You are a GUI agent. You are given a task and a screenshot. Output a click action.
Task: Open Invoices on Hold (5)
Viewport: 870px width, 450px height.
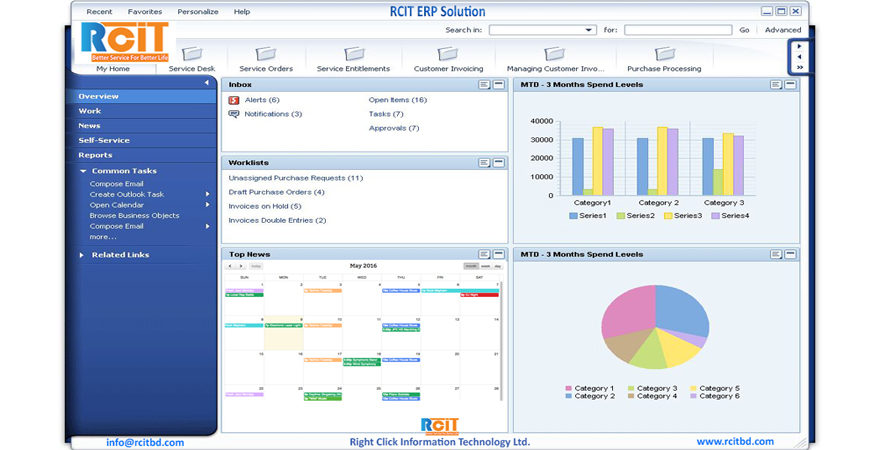[x=265, y=206]
